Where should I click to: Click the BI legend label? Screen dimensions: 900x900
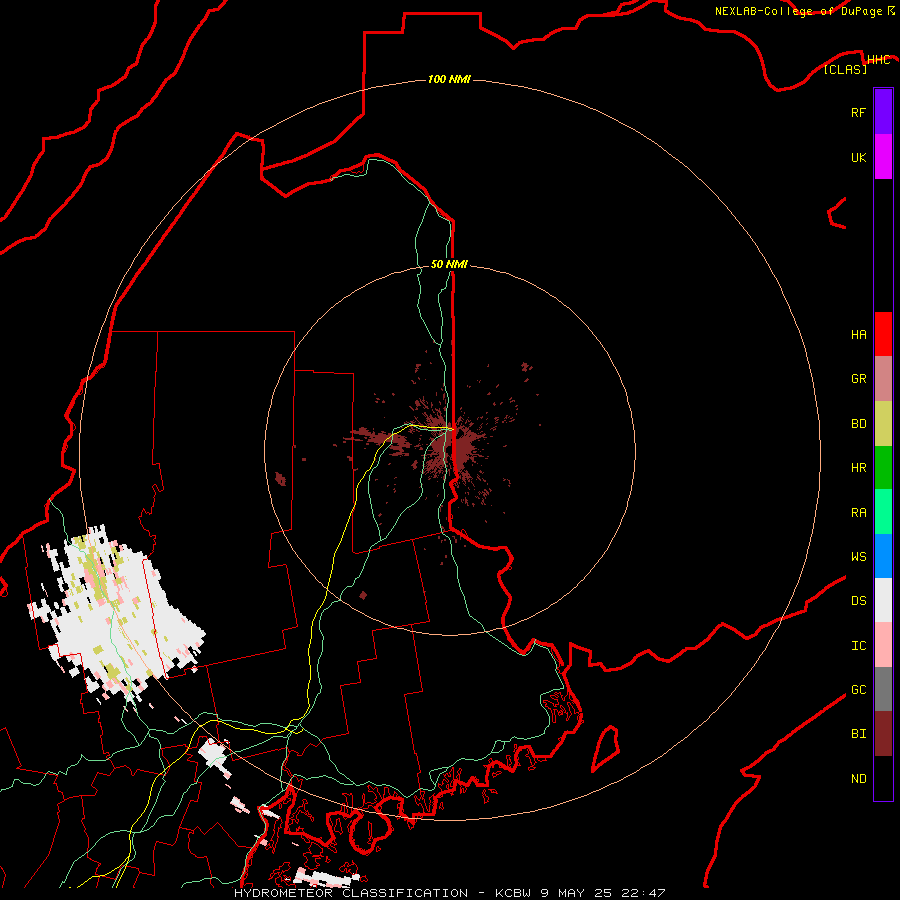pos(858,734)
